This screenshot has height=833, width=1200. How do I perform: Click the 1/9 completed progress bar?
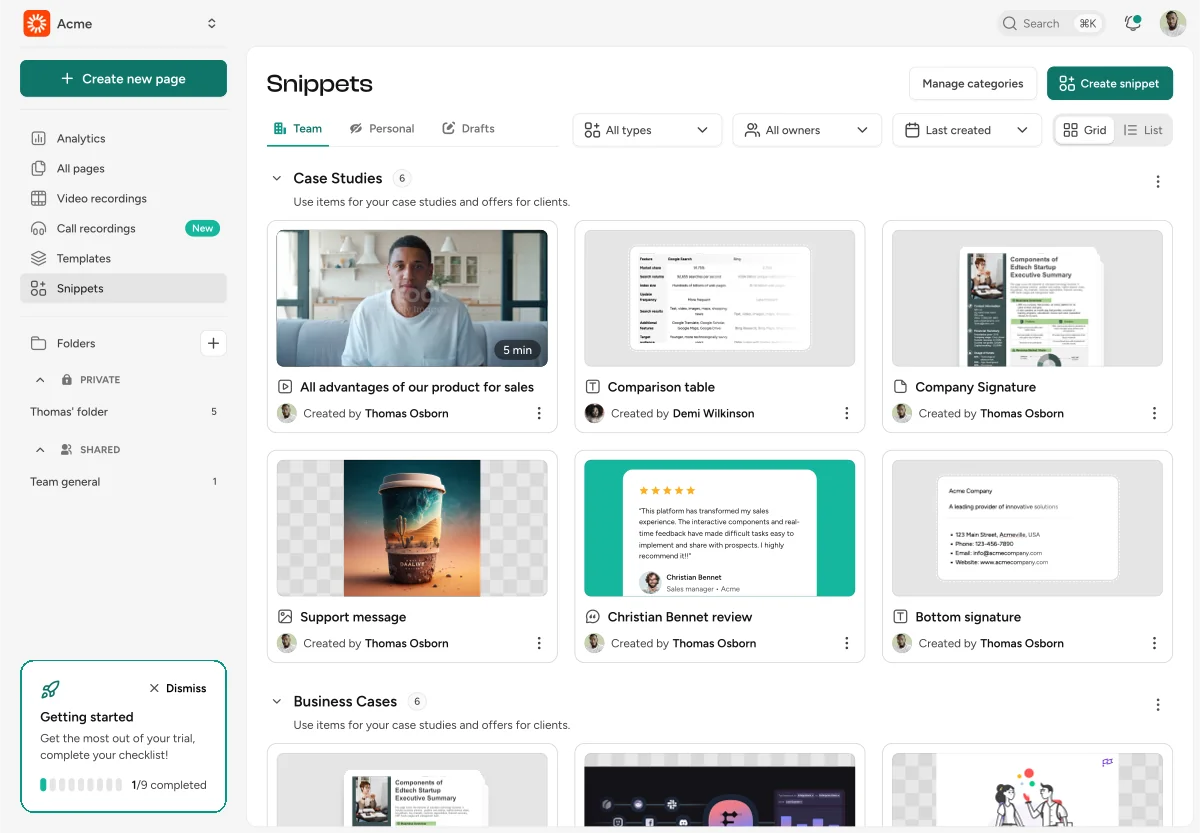pos(80,785)
